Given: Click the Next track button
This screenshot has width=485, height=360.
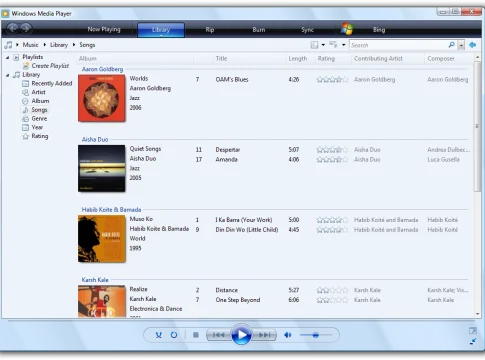Looking at the screenshot, I should click(264, 335).
